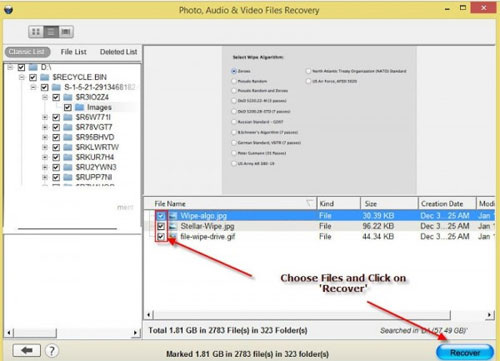
Task: Click the tree panel horizontal scrollbar thumb
Action: tap(35, 332)
